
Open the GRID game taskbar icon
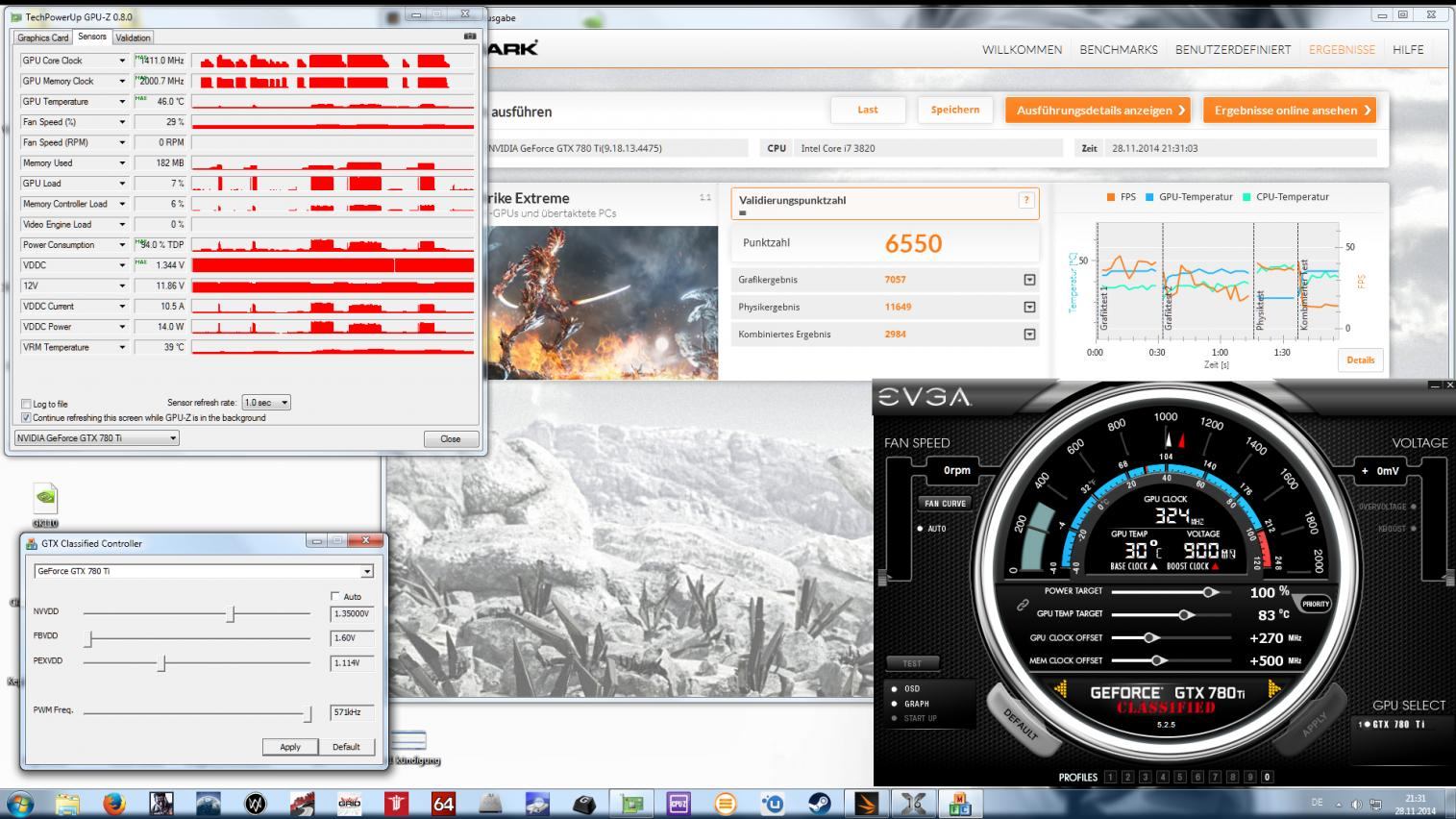(x=349, y=803)
